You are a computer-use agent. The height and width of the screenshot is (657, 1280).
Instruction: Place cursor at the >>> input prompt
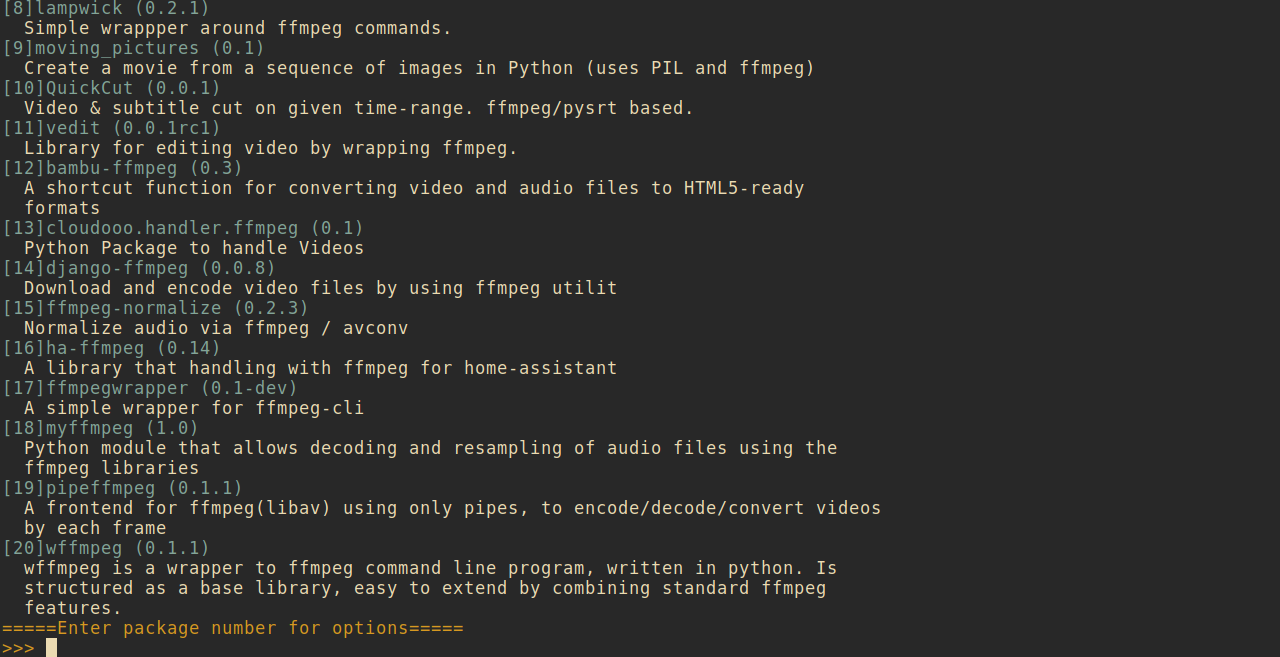(x=51, y=648)
